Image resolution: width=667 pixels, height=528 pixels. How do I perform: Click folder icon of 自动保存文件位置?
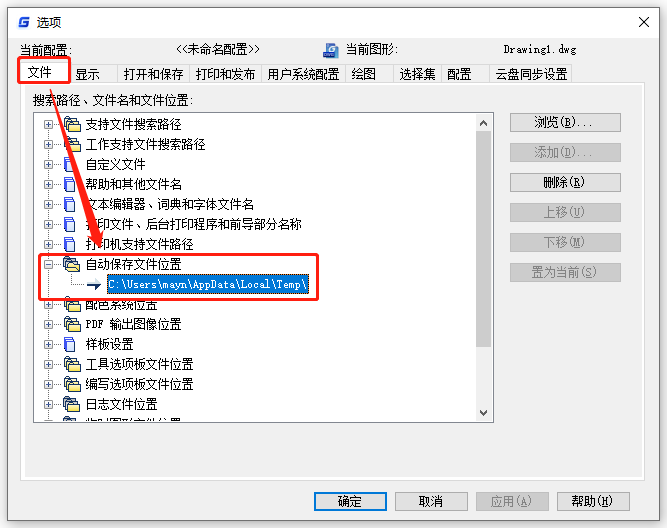[x=71, y=264]
